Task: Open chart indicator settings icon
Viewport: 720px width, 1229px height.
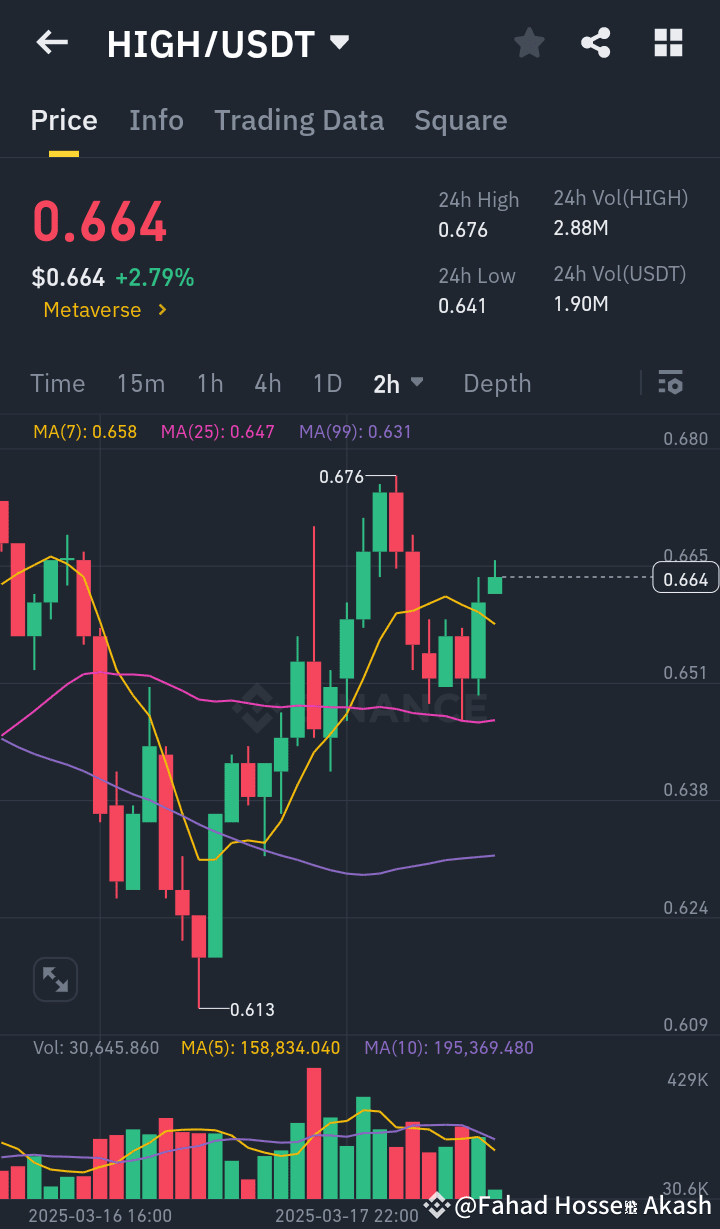Action: coord(670,382)
